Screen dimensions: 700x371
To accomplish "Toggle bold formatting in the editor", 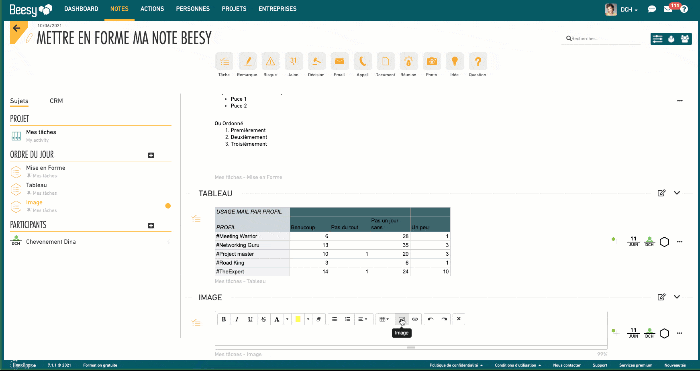I will coord(224,319).
